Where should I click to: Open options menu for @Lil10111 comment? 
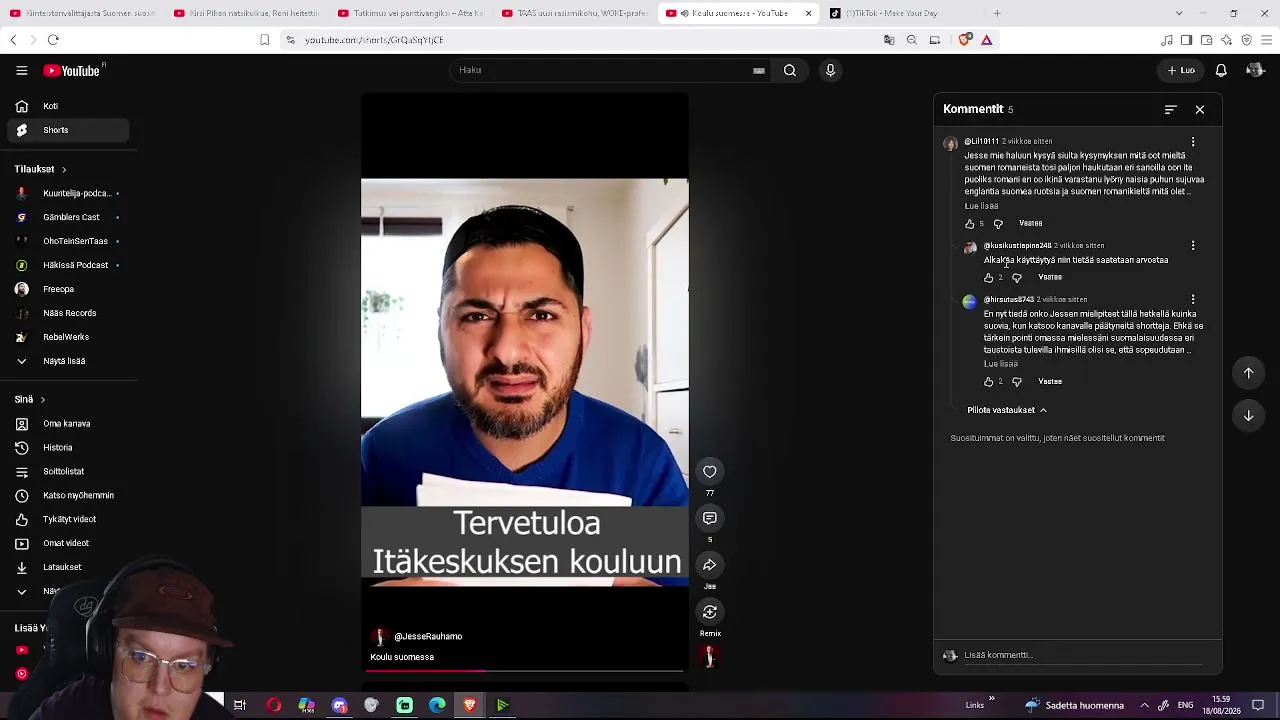(x=1193, y=142)
